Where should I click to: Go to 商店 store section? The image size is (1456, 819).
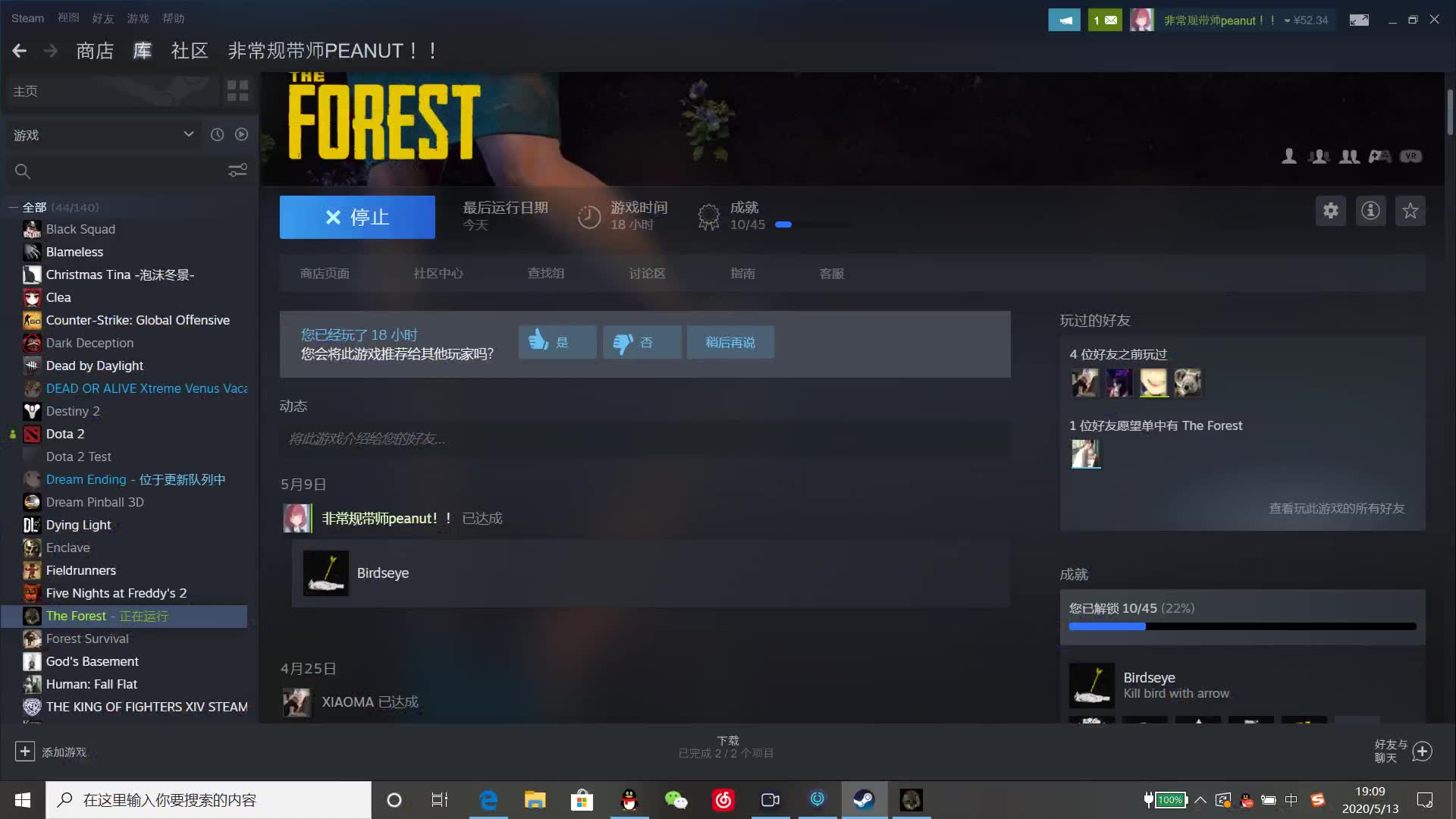coord(95,51)
